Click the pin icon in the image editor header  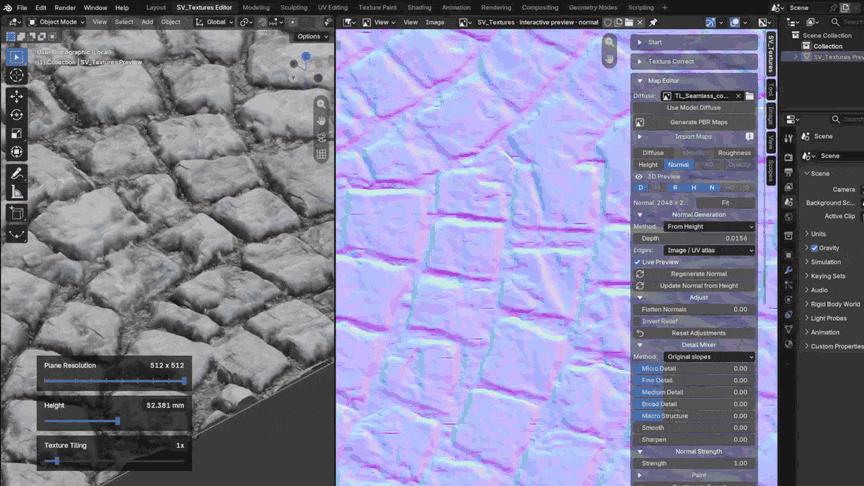[653, 23]
